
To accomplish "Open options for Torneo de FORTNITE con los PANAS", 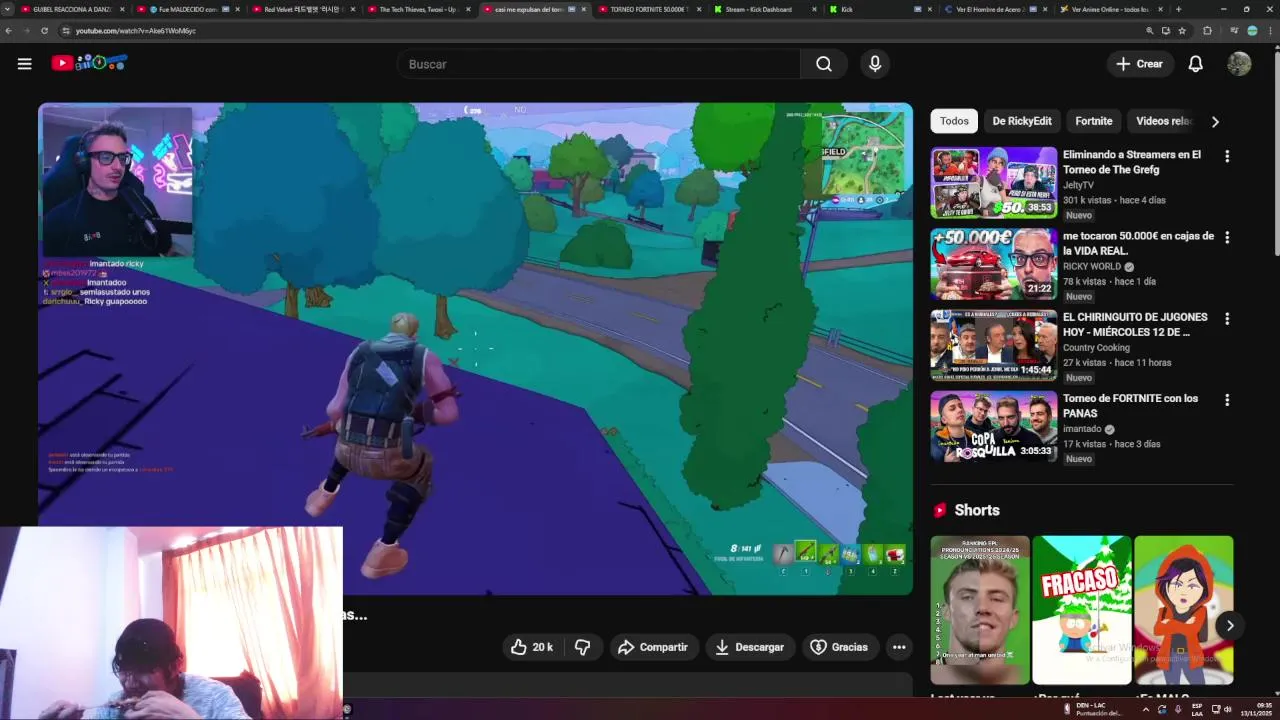I will [x=1227, y=399].
